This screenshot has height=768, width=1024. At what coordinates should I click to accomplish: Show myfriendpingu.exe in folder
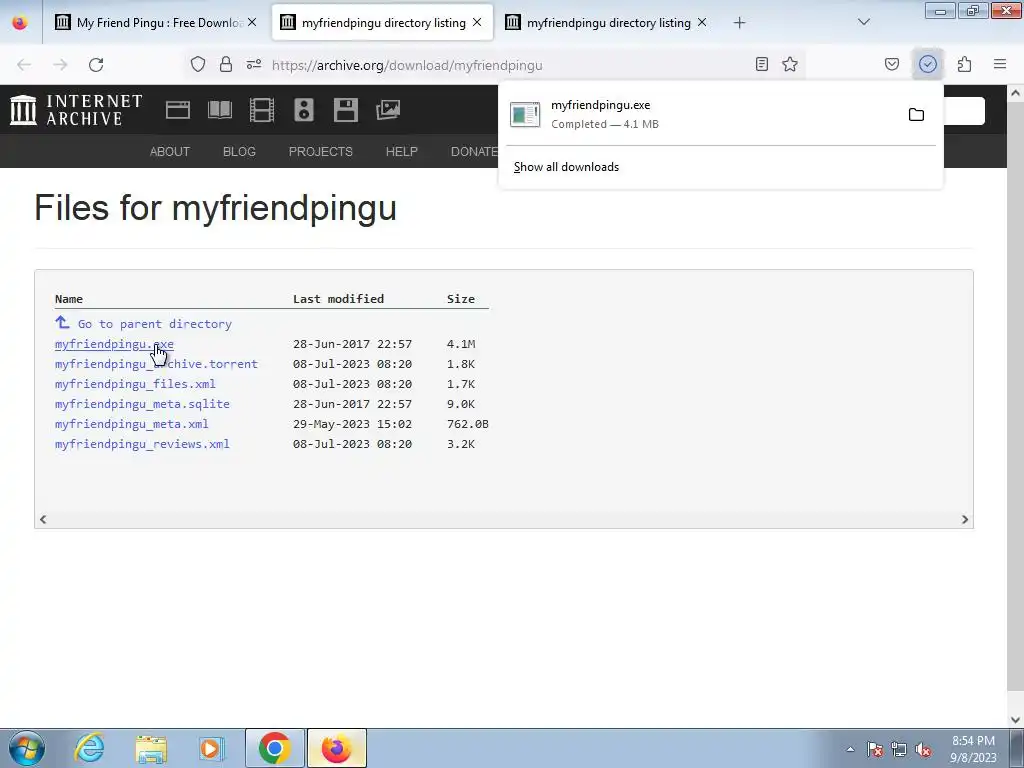pyautogui.click(x=916, y=115)
